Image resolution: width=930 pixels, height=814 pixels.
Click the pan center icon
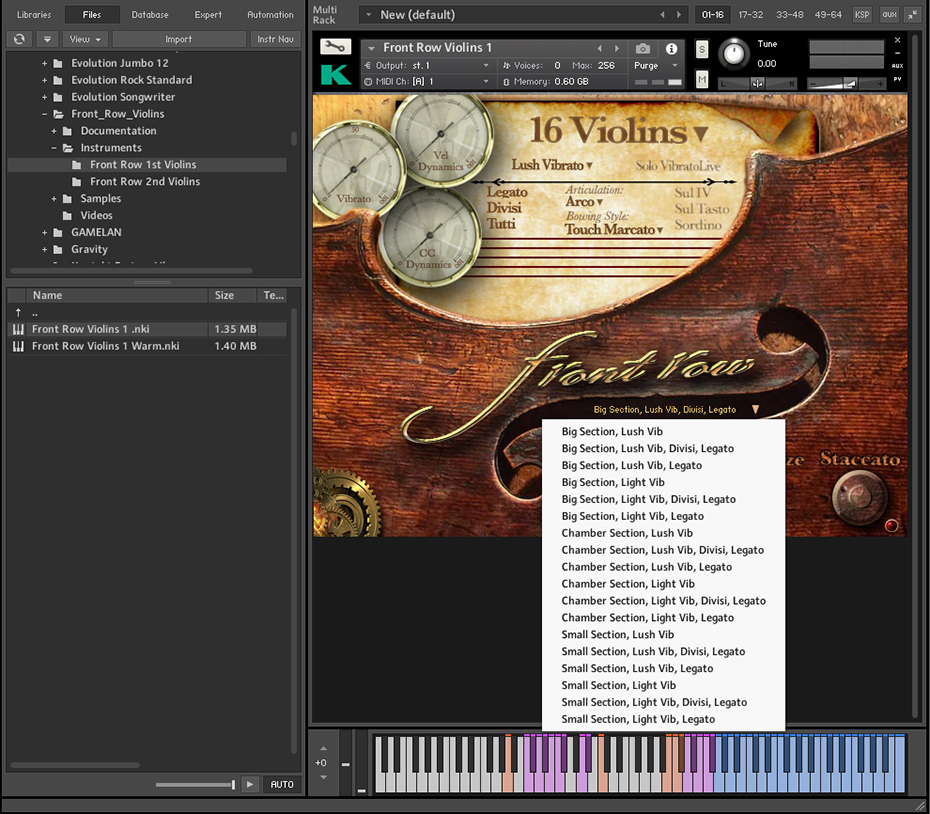click(757, 84)
